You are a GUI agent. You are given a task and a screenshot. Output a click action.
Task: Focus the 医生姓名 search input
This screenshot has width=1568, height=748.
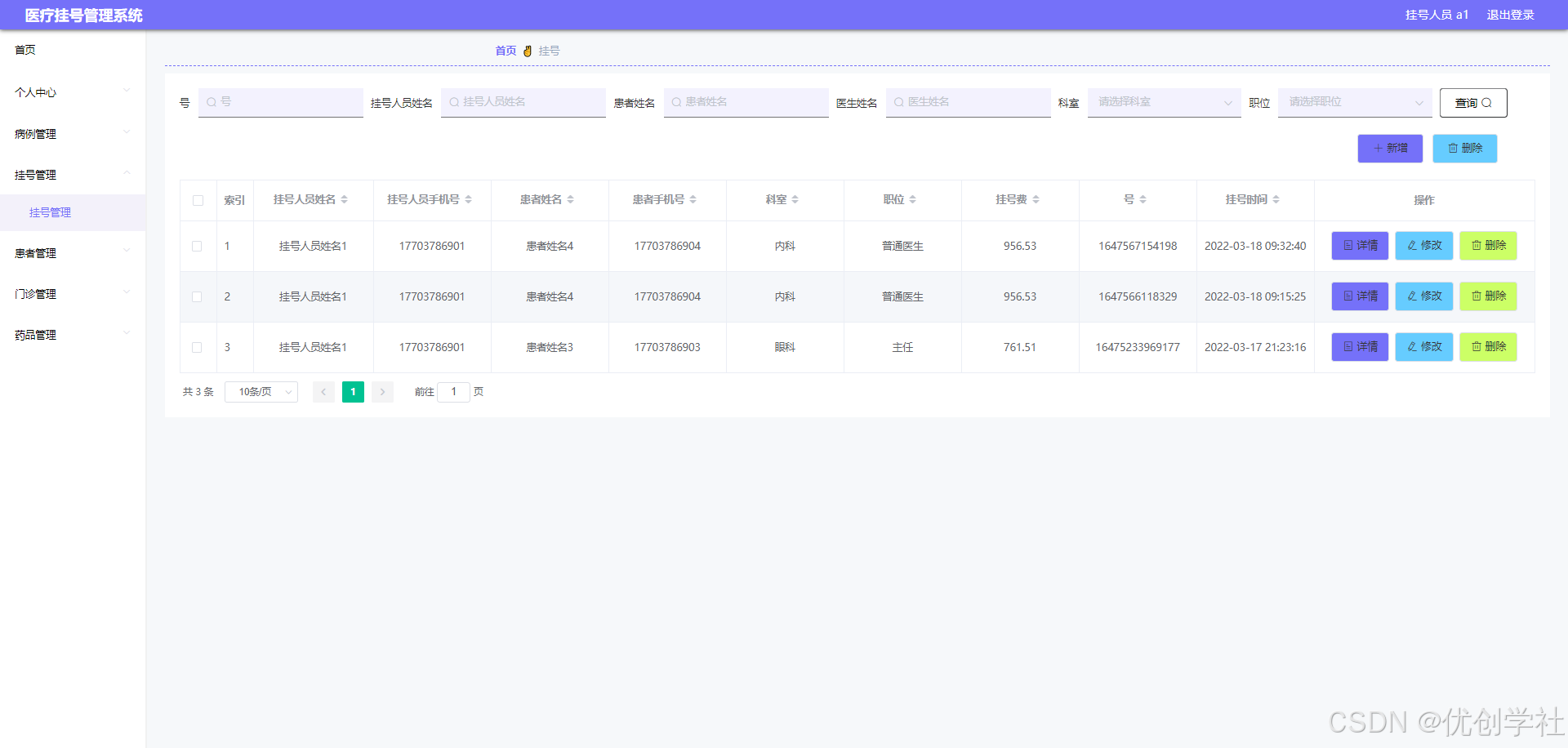[x=969, y=102]
